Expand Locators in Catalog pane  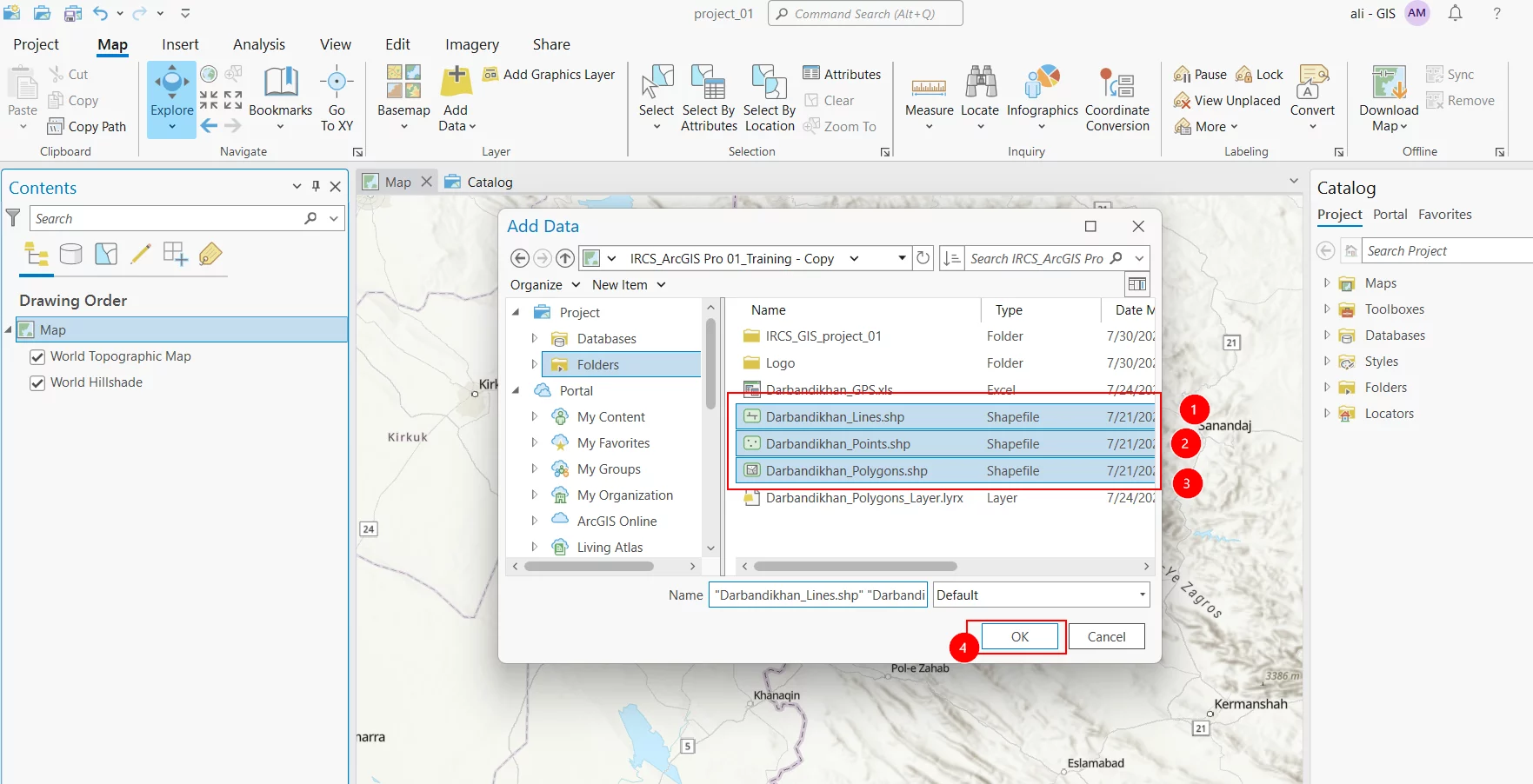(1327, 413)
